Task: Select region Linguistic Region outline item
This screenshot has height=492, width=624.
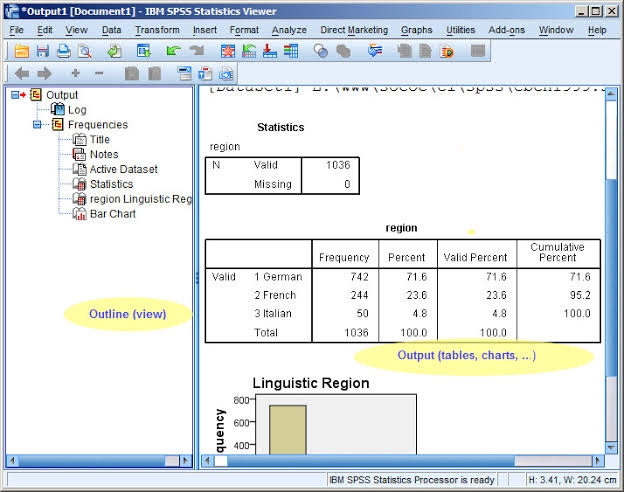Action: 141,199
